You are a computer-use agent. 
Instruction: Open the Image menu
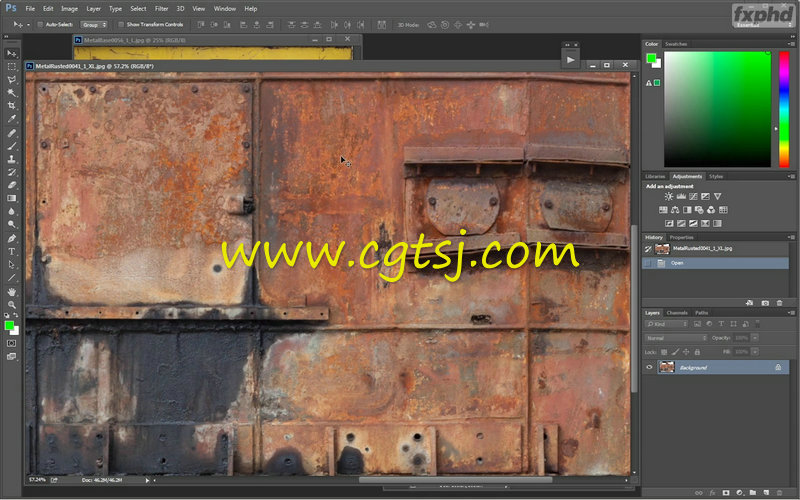pos(69,9)
